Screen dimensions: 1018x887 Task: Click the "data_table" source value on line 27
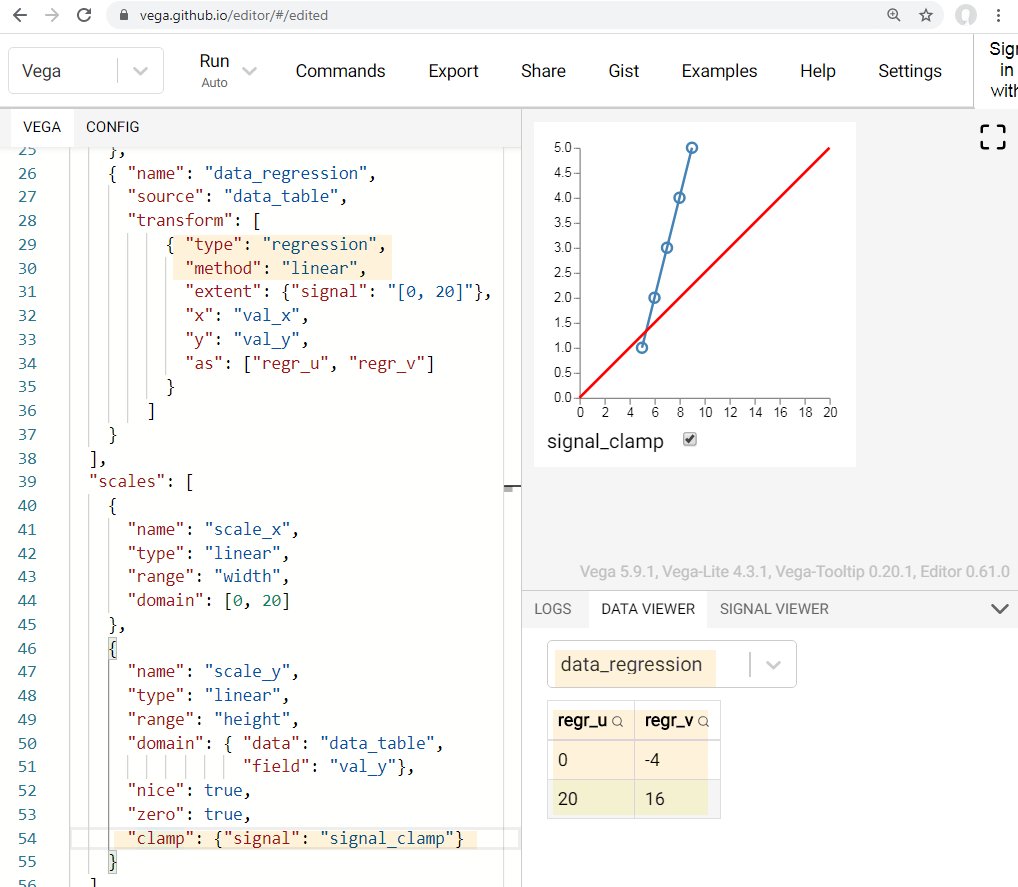(x=280, y=197)
